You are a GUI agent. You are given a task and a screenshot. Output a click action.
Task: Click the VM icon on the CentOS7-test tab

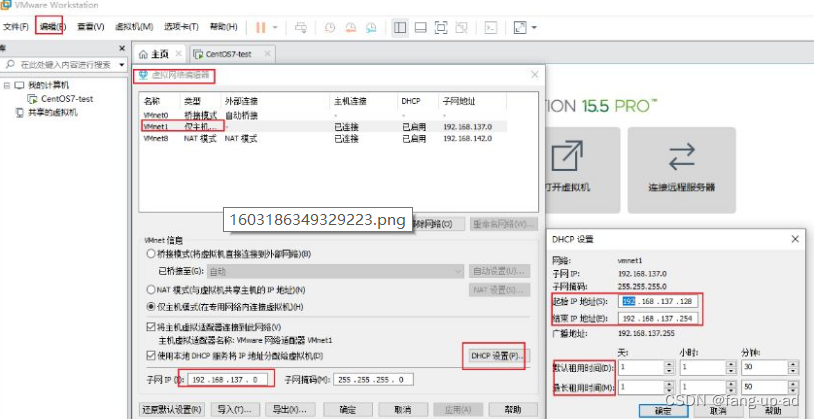198,54
